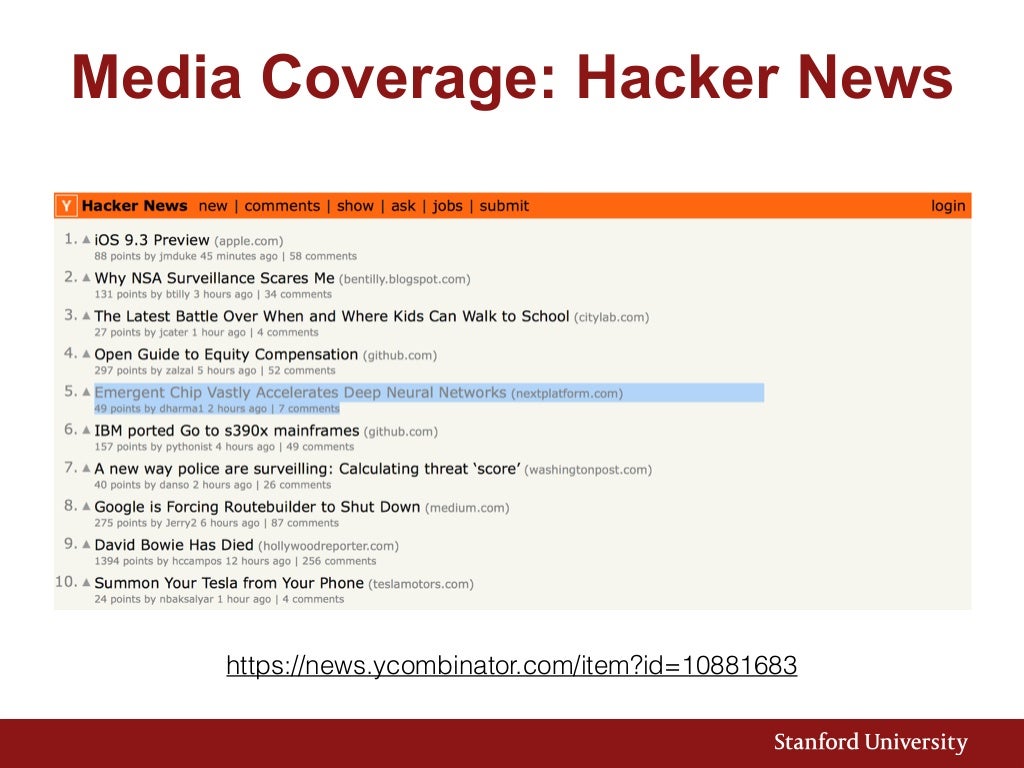Open user pythonist's profile
Image resolution: width=1024 pixels, height=768 pixels.
189,447
